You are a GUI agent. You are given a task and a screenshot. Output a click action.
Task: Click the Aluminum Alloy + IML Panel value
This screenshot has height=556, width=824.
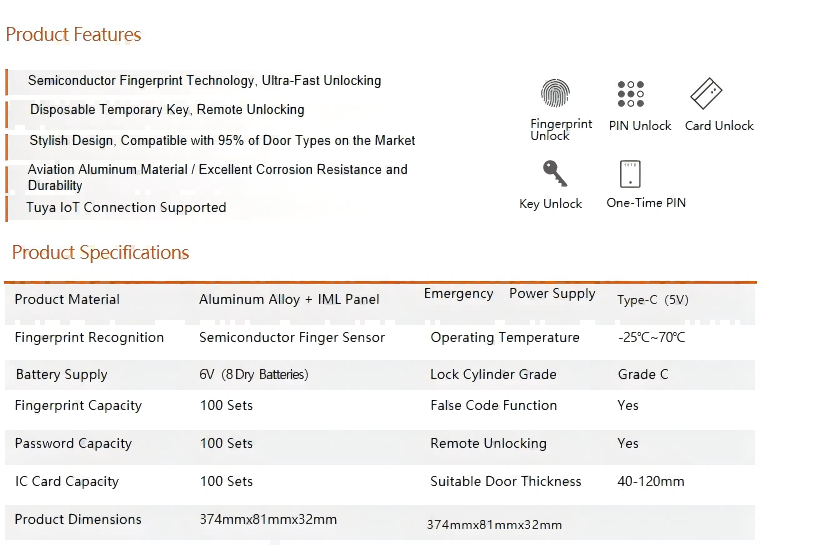coord(289,300)
